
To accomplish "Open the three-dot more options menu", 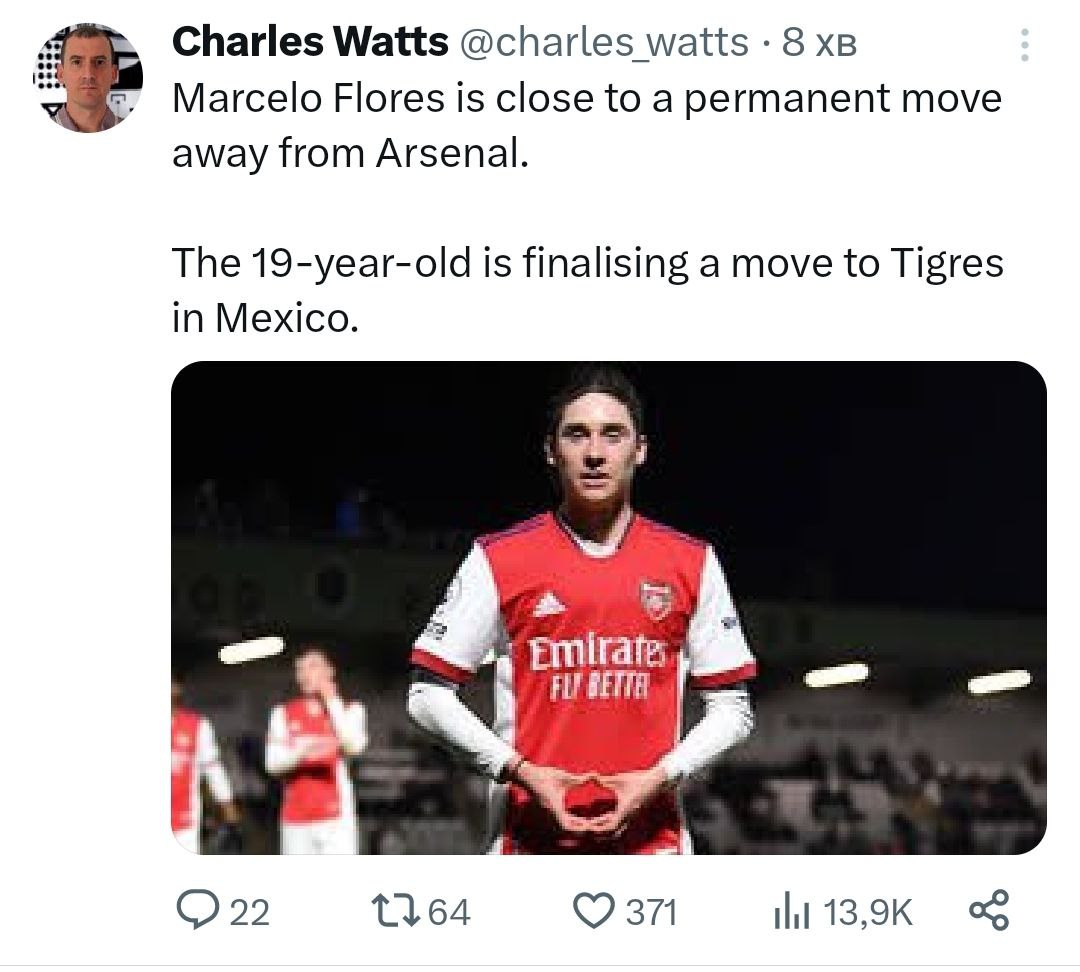I will click(1023, 45).
